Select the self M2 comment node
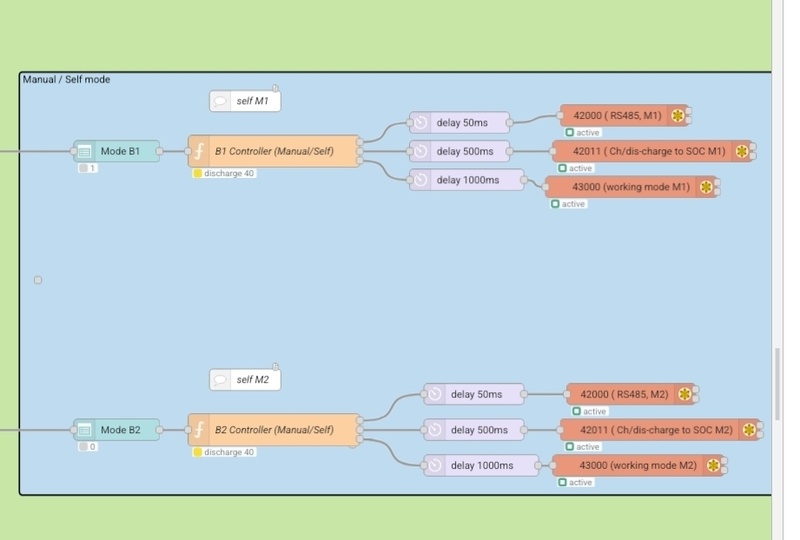 245,380
